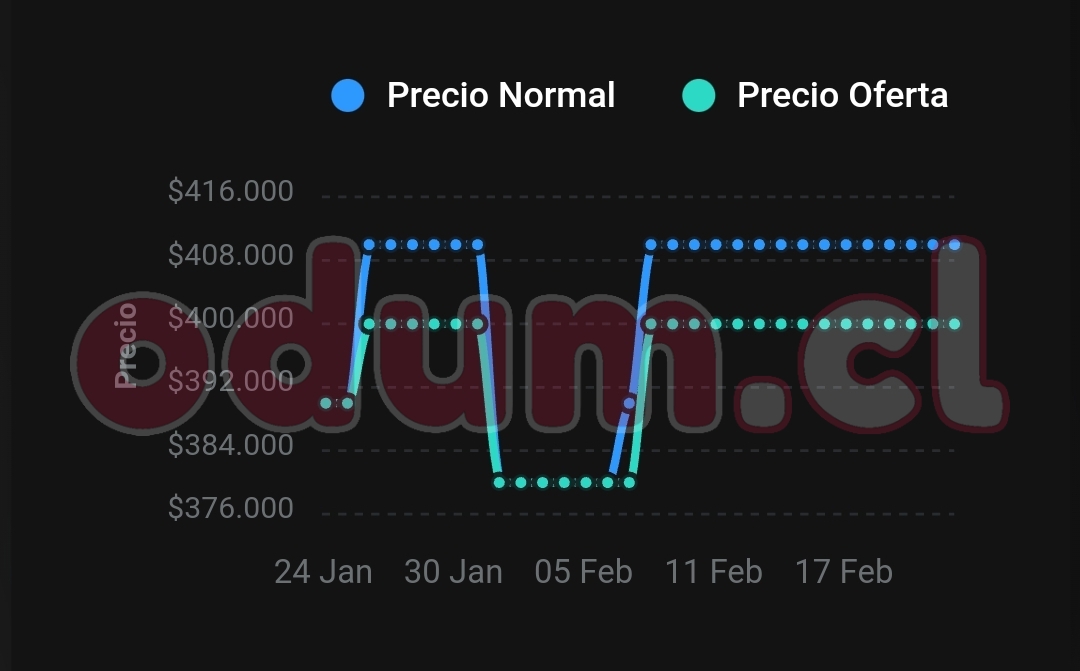Click the last Precio Oferta point on the right
Screen dimensions: 1080x671
(954, 324)
